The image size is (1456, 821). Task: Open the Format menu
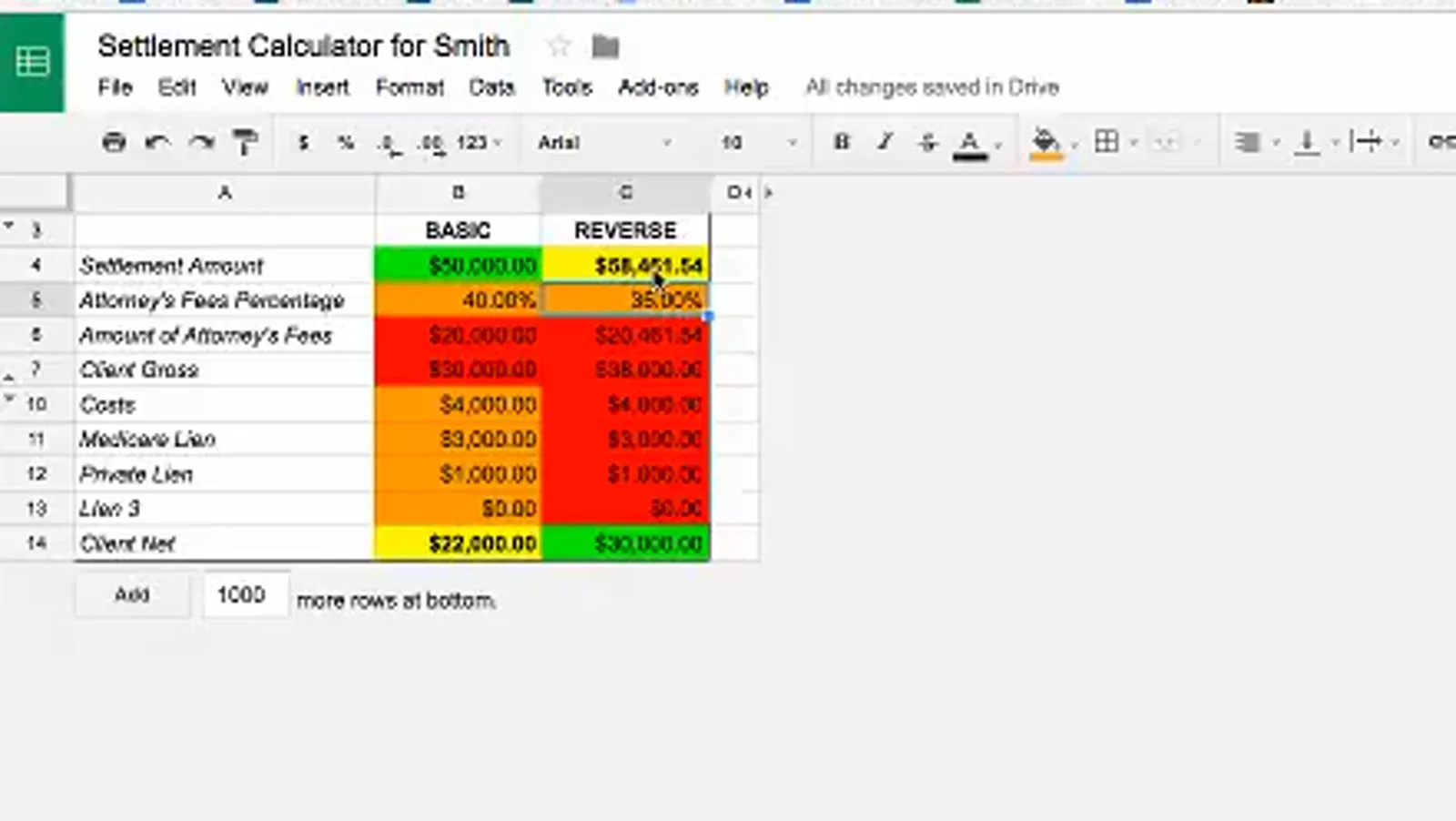(409, 87)
